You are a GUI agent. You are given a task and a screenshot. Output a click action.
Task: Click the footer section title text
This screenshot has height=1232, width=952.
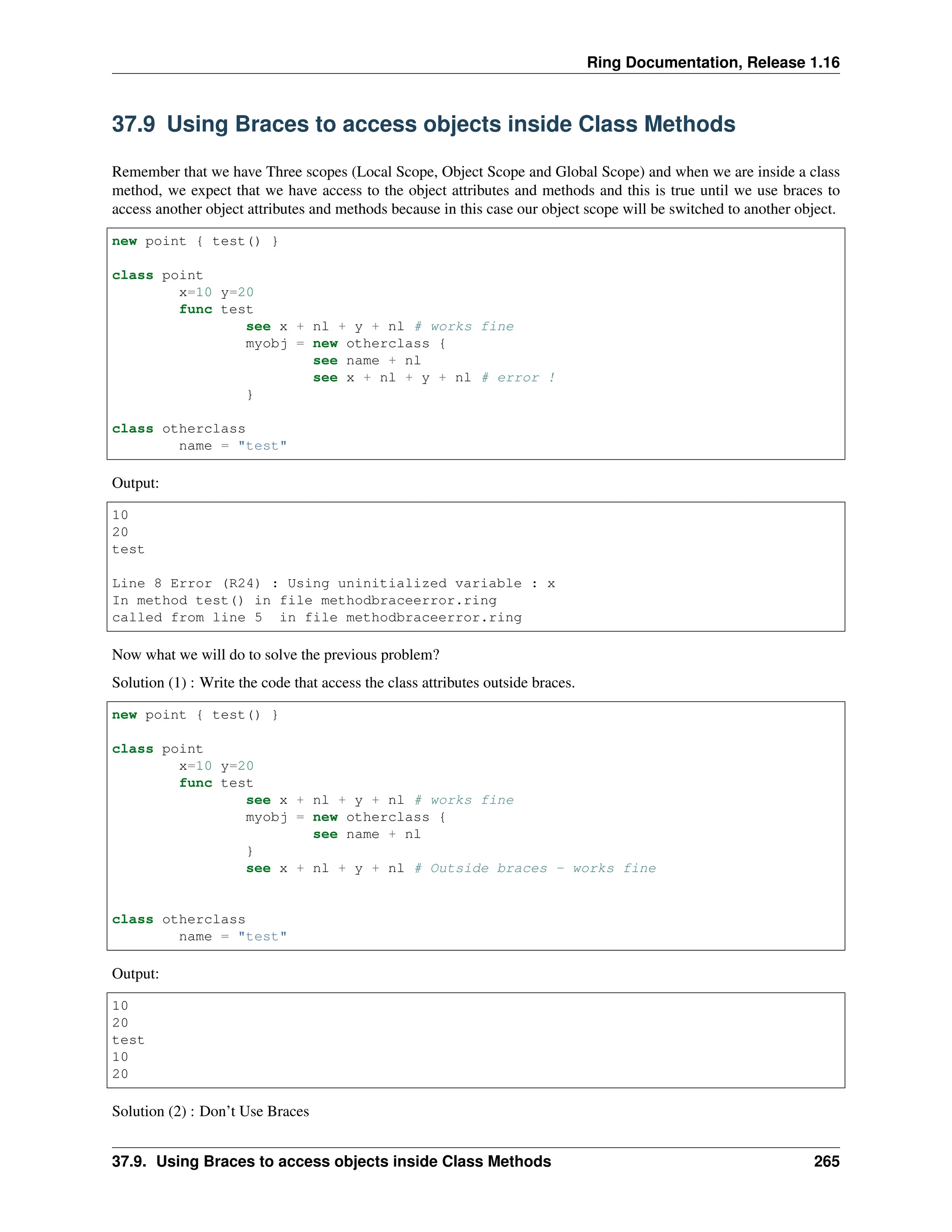click(x=331, y=1161)
